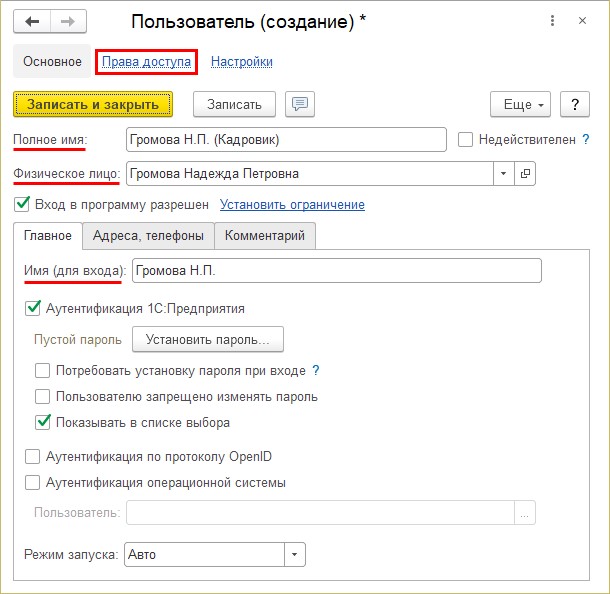Screen dimensions: 610x594
Task: Click Установить пароль... button
Action: pos(208,339)
